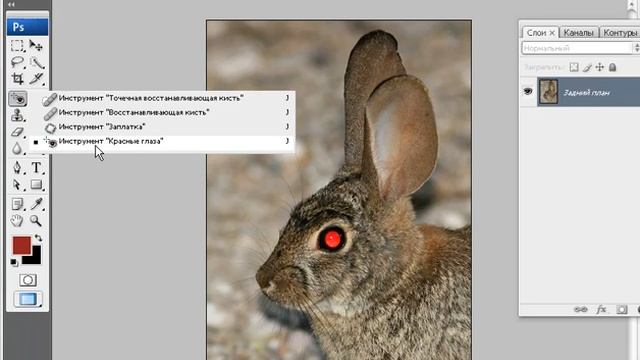The width and height of the screenshot is (640, 360).
Task: Open the black background color swatch
Action: (35, 257)
